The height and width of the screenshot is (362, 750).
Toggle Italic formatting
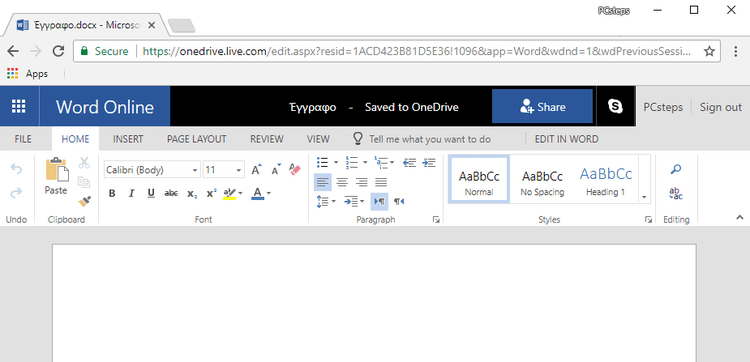(132, 193)
